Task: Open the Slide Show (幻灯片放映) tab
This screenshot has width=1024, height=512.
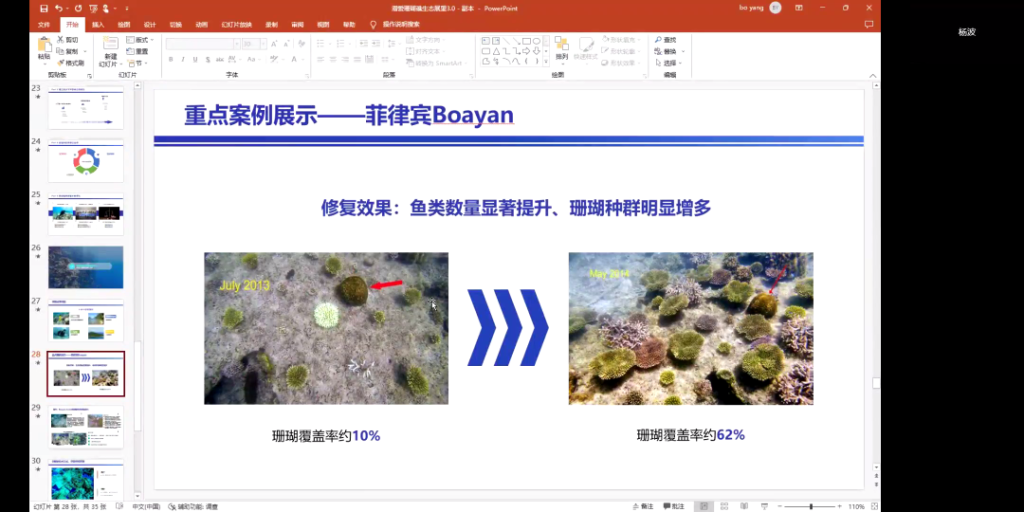Action: pyautogui.click(x=236, y=24)
